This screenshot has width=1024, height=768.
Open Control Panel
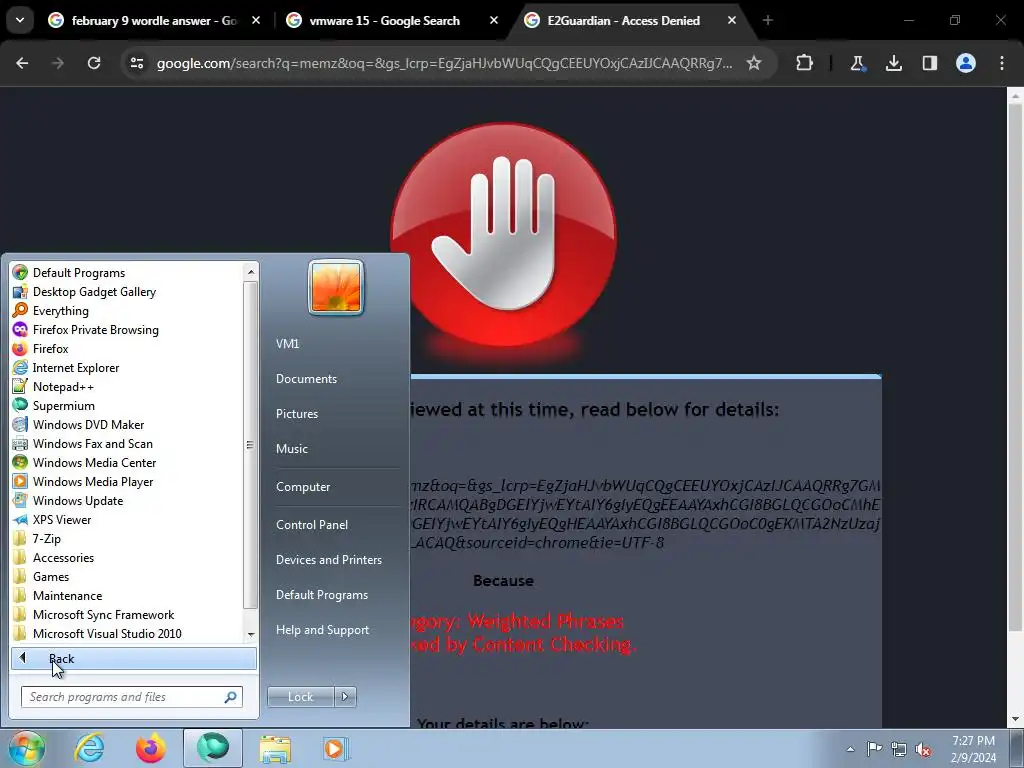312,524
